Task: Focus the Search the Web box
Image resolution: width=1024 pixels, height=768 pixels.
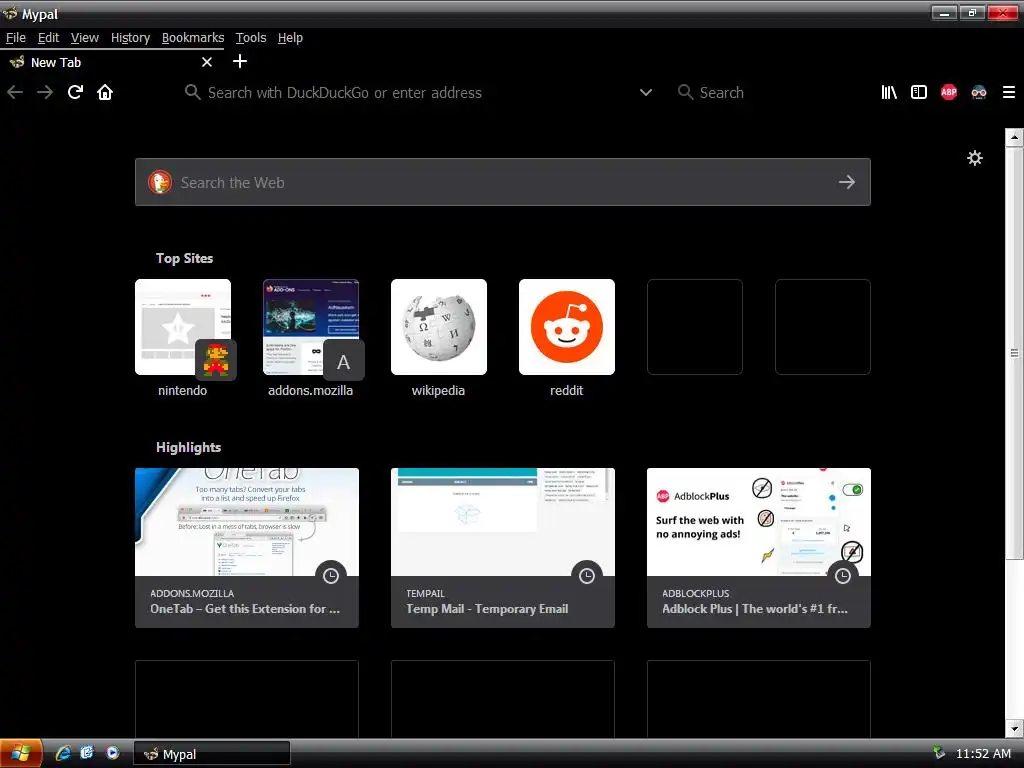Action: [503, 182]
